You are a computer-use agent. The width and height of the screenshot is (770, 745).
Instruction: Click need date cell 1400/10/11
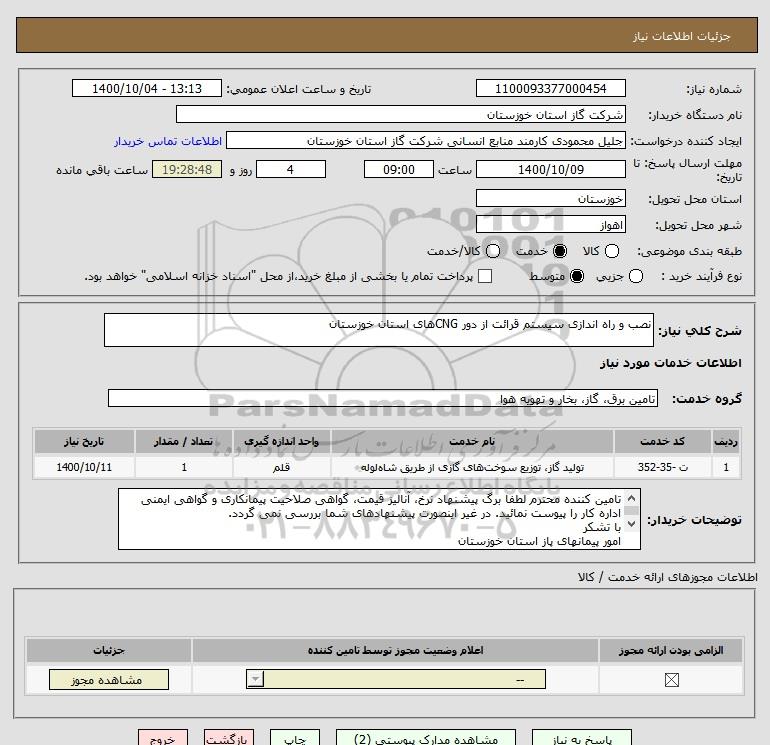84,467
